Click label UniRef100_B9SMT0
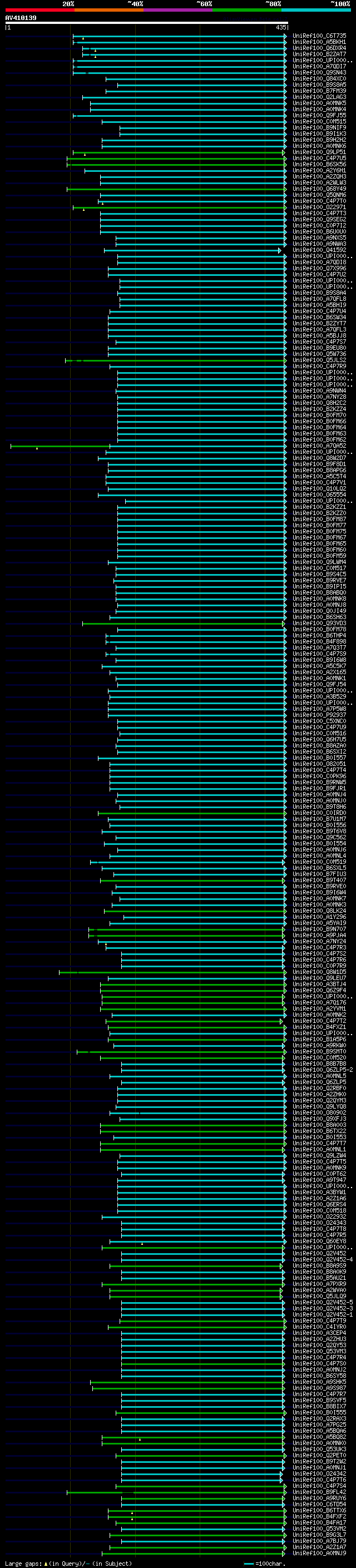Viewport: 356px width, 1568px height. coord(319,1051)
